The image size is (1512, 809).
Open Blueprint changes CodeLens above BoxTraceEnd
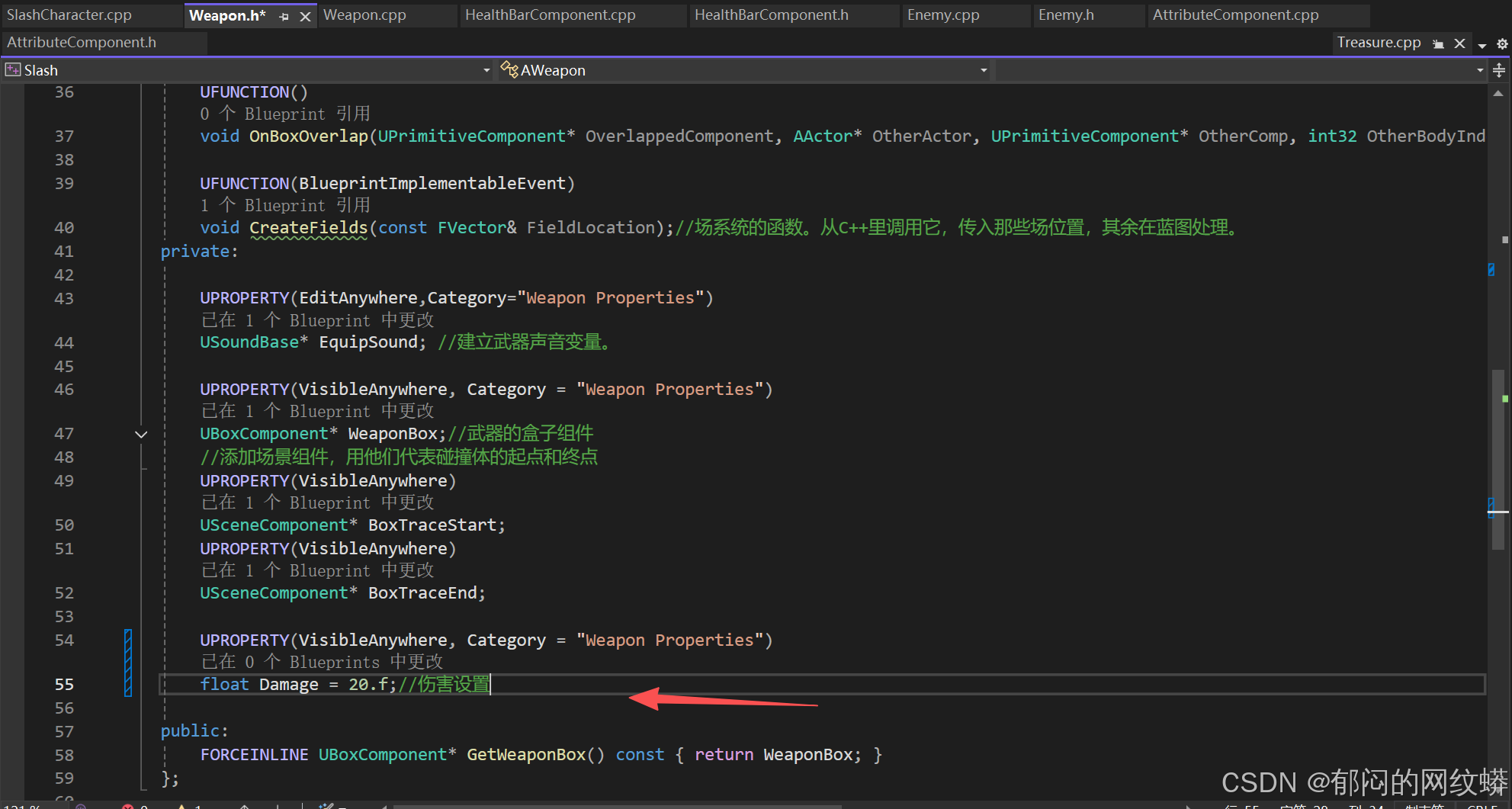click(x=317, y=571)
